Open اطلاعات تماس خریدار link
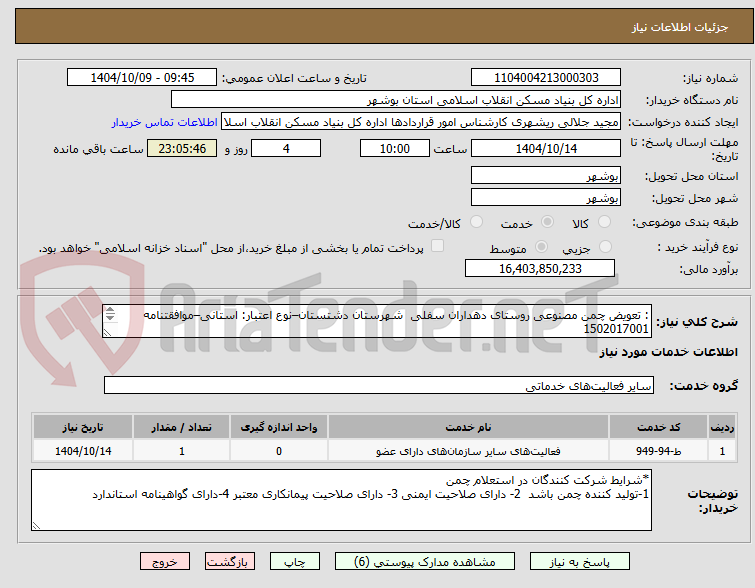The width and height of the screenshot is (755, 588). coord(165,122)
